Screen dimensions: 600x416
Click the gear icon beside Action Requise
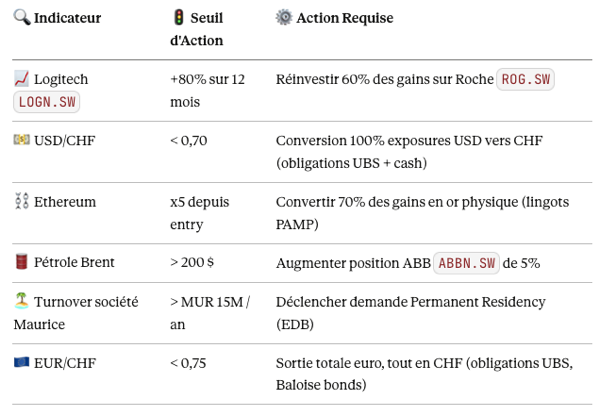(284, 18)
